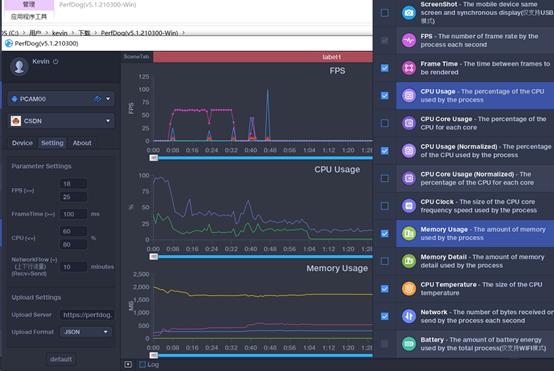Click the FPS chart timeline slider handle

pyautogui.click(x=154, y=158)
